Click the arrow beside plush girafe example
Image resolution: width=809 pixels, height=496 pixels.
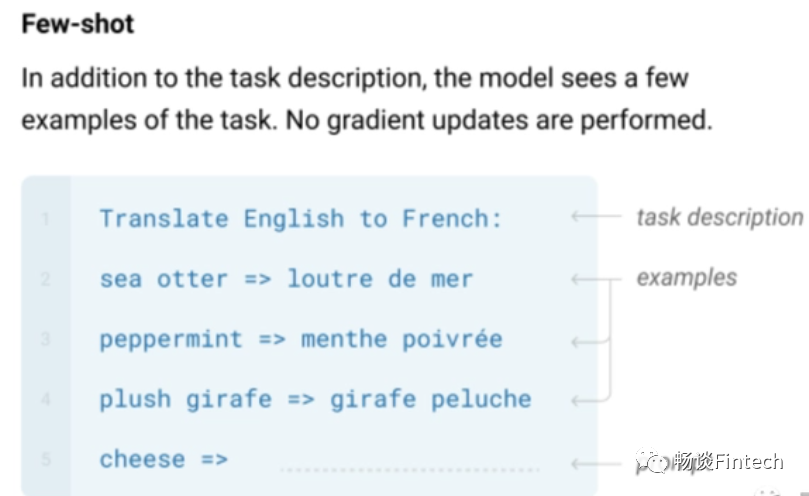590,402
